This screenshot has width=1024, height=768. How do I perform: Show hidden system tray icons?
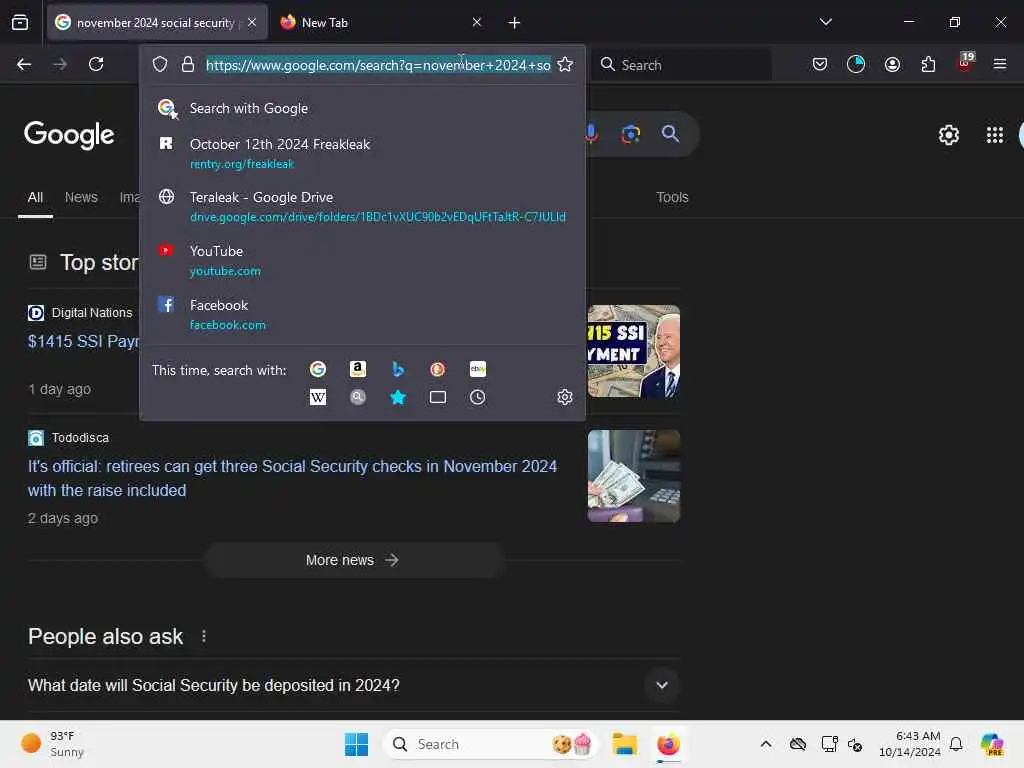pos(766,744)
